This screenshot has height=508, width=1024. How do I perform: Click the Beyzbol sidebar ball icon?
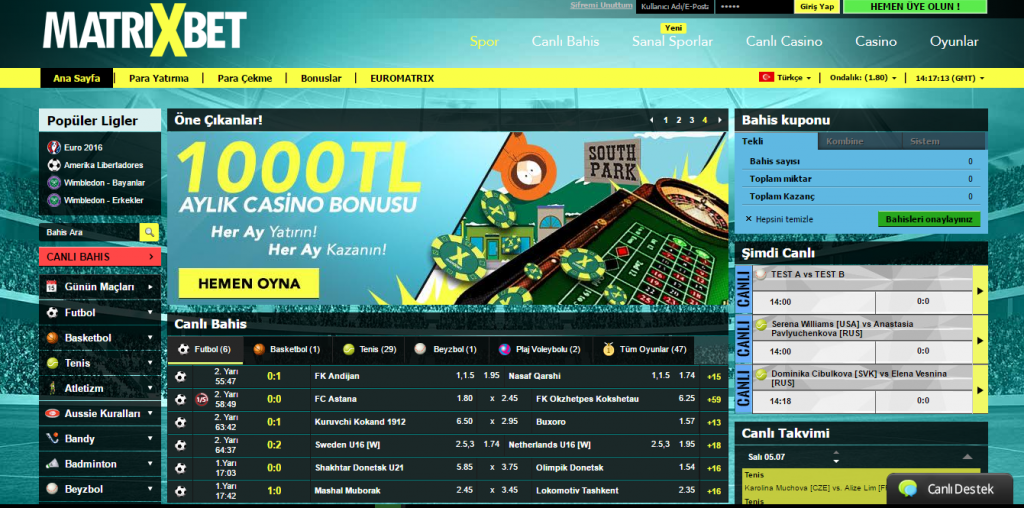52,489
